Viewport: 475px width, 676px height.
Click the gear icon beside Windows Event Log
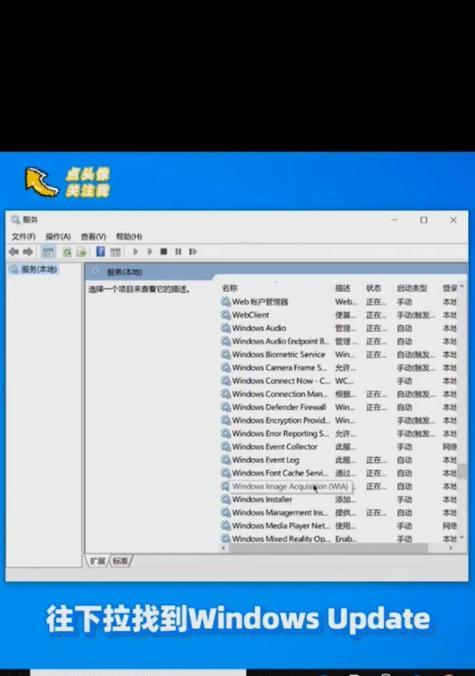pos(225,460)
